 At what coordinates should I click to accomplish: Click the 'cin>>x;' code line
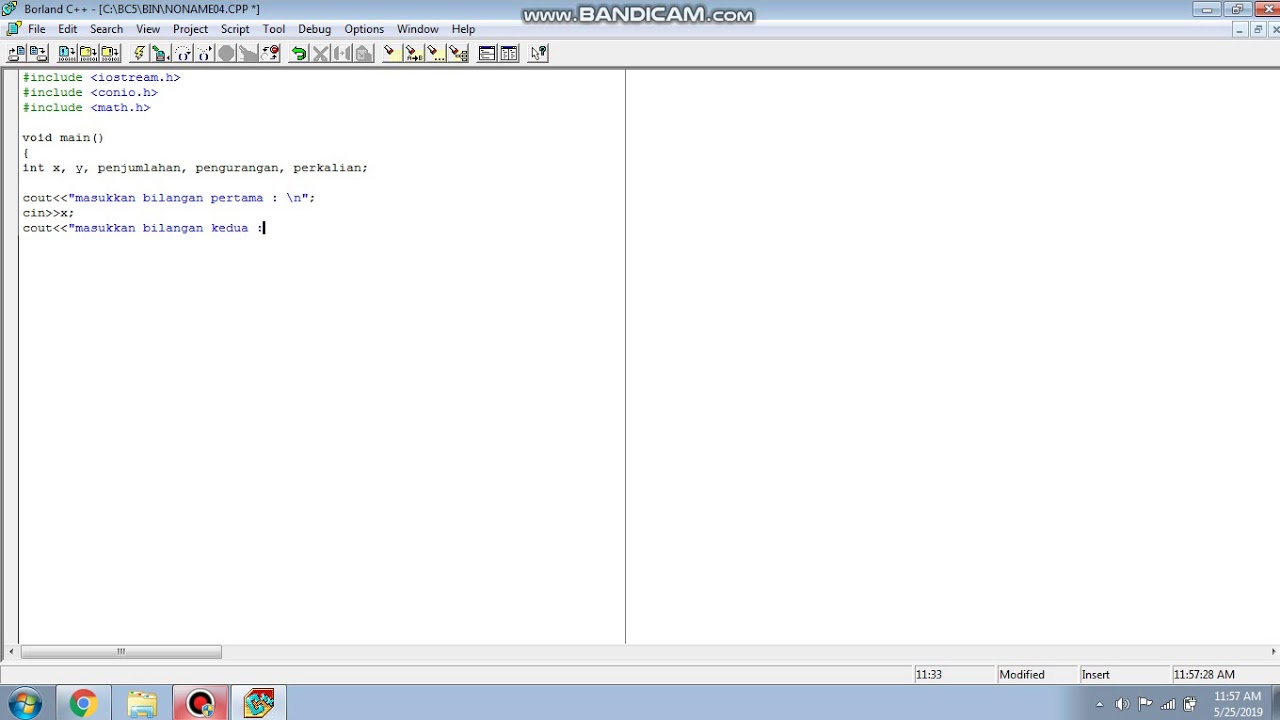coord(48,213)
